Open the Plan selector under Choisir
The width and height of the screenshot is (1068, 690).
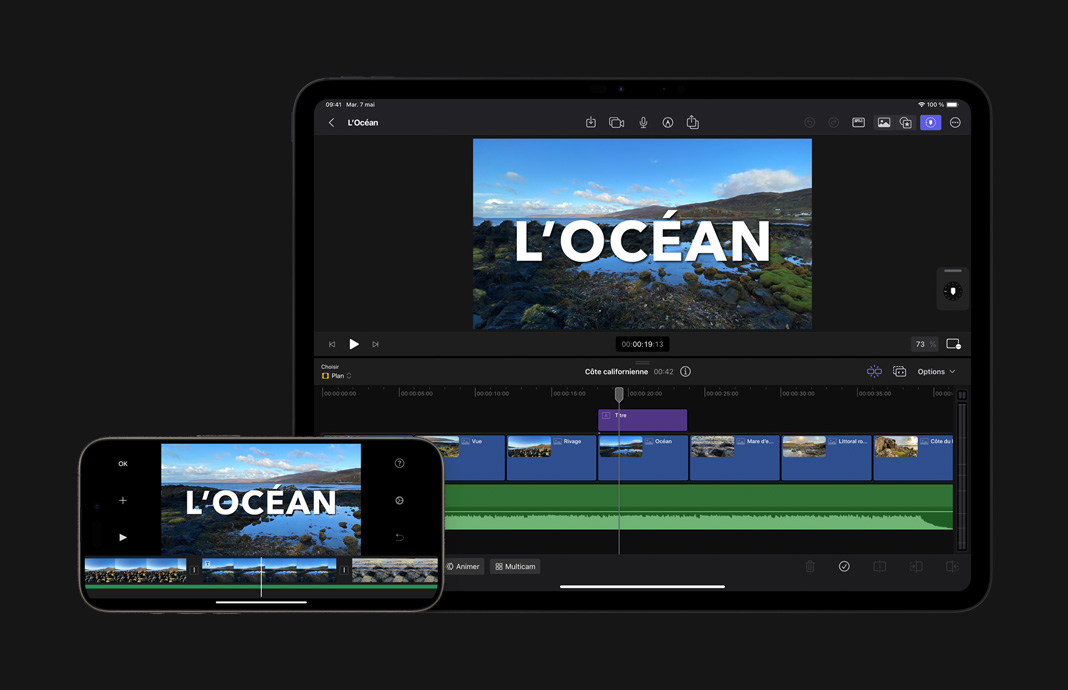coord(338,374)
